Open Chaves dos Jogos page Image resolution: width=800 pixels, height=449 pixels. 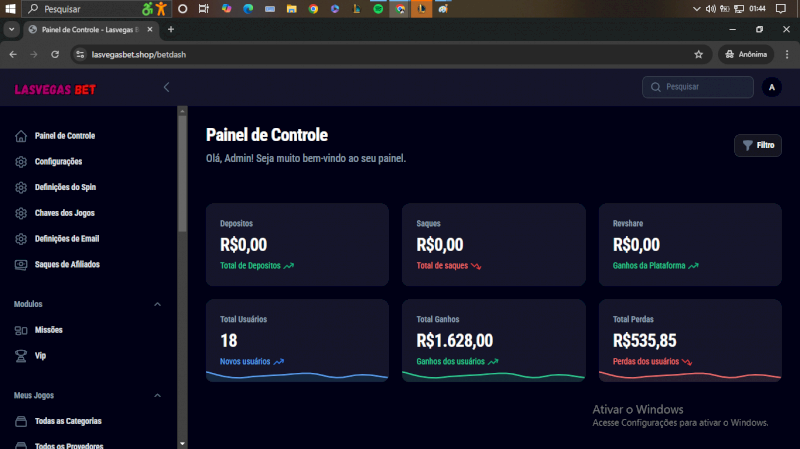click(x=64, y=213)
